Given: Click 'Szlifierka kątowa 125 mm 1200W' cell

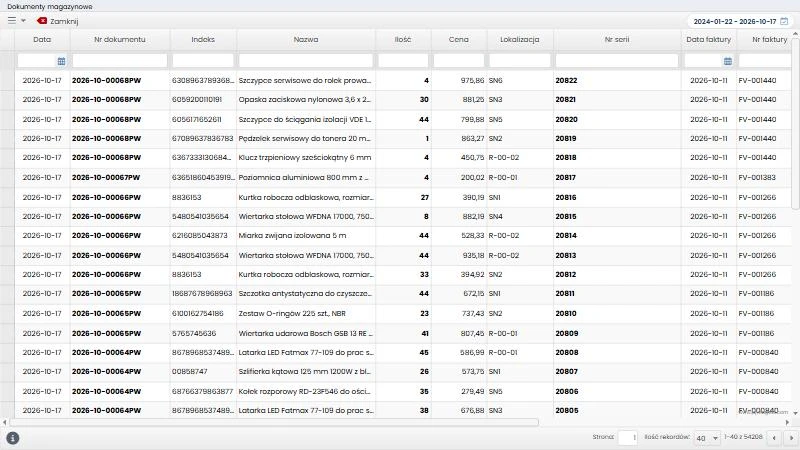Looking at the screenshot, I should tap(305, 371).
